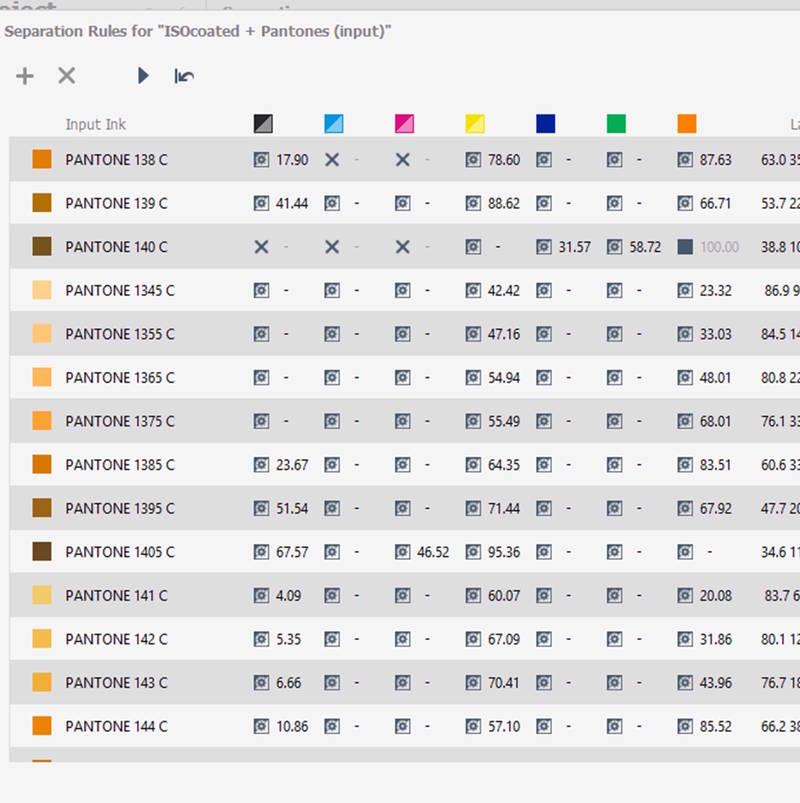Edit yellow value 67.09 for PANTONE 142 C

pyautogui.click(x=504, y=639)
